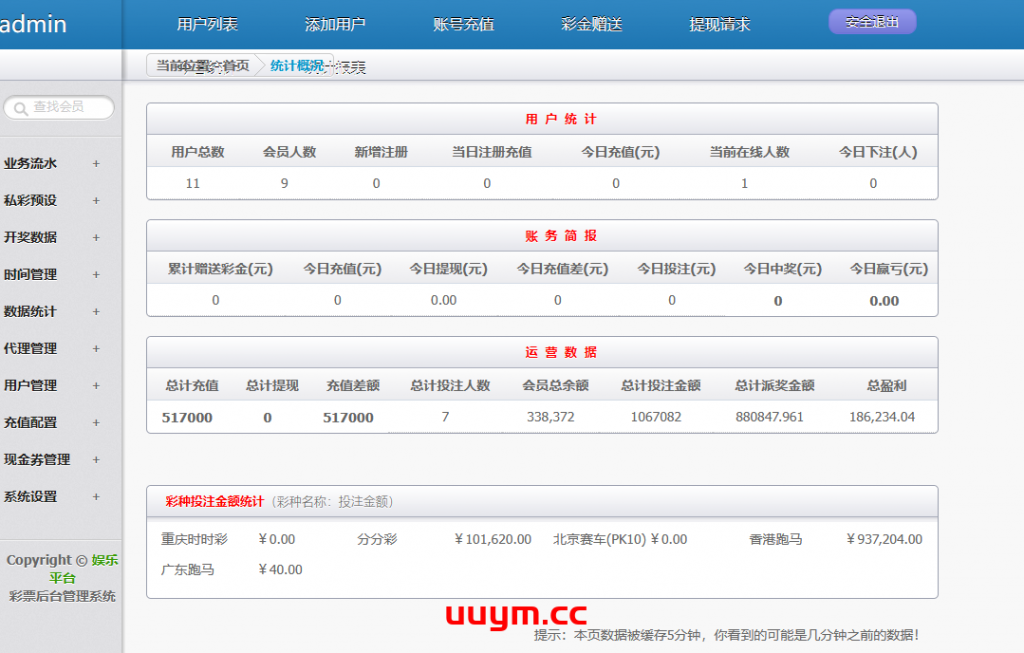Click the magnifier icon in search box
1024x653 pixels.
coord(20,108)
